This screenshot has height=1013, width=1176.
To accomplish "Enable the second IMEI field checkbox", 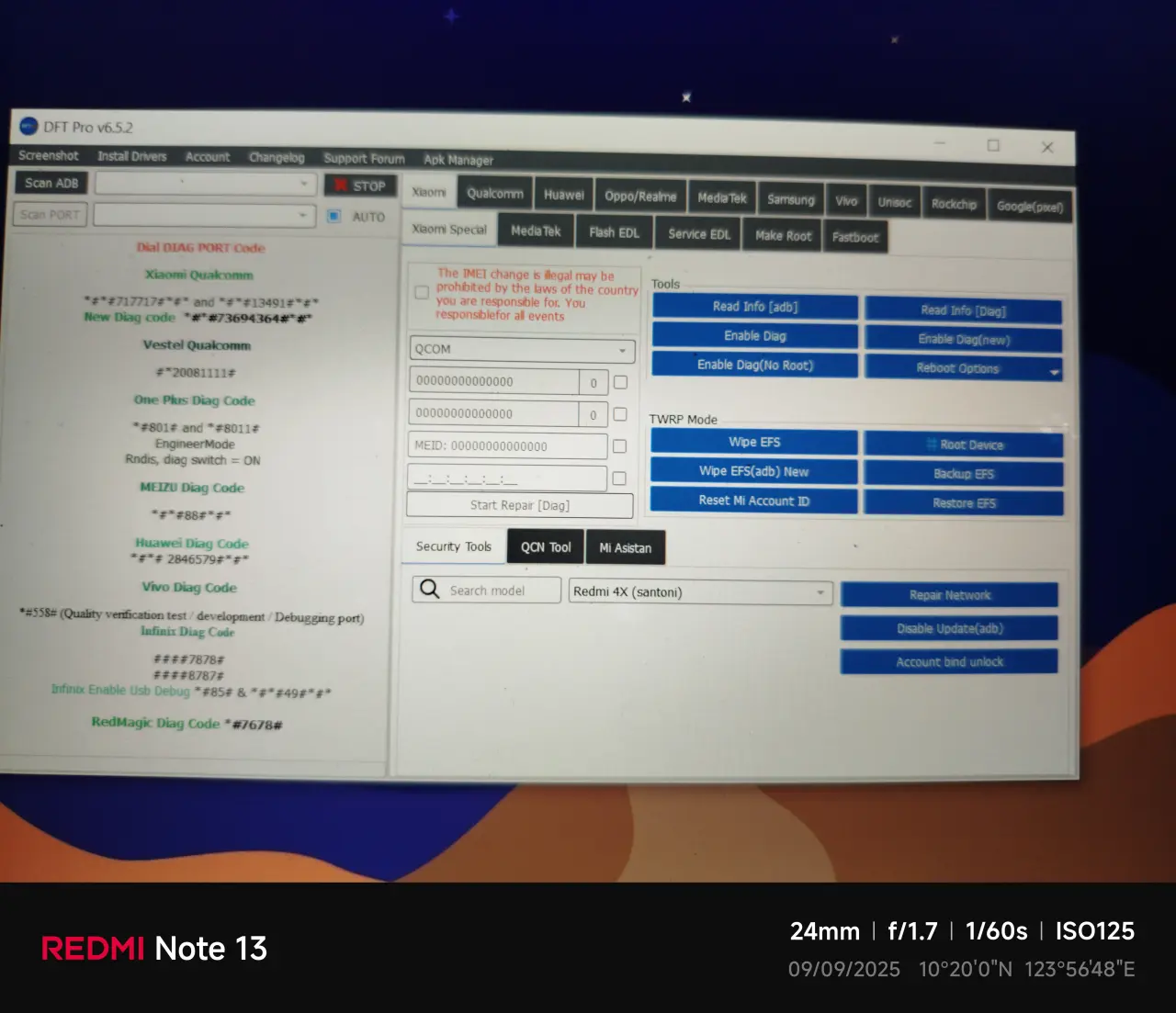I will pos(620,413).
